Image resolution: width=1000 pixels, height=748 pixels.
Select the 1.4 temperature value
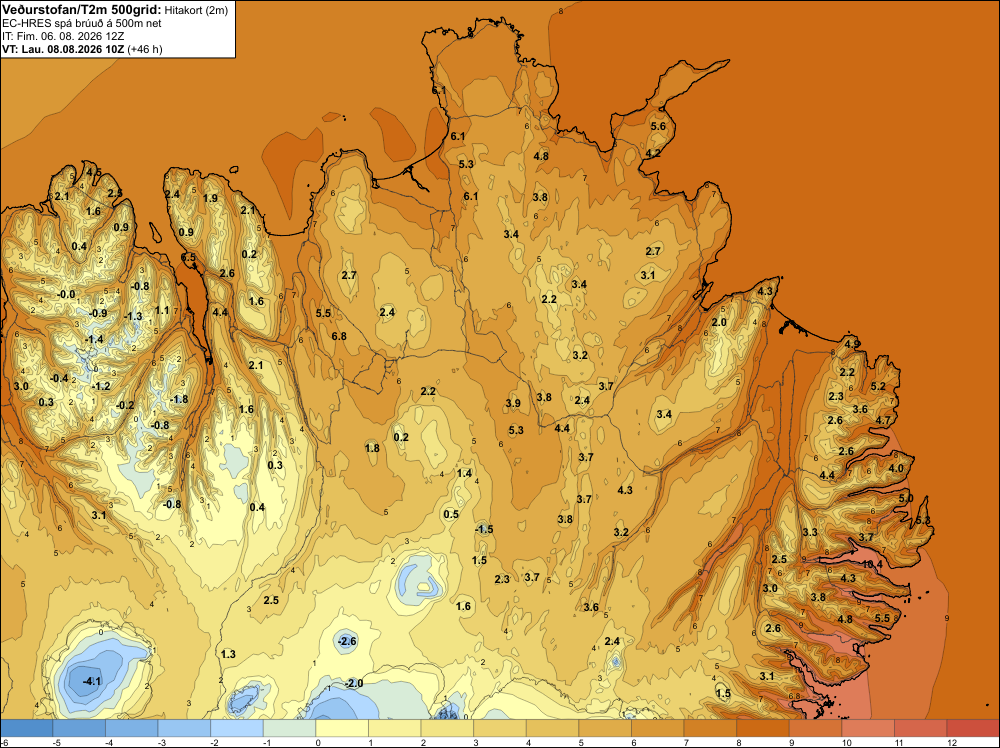[464, 473]
